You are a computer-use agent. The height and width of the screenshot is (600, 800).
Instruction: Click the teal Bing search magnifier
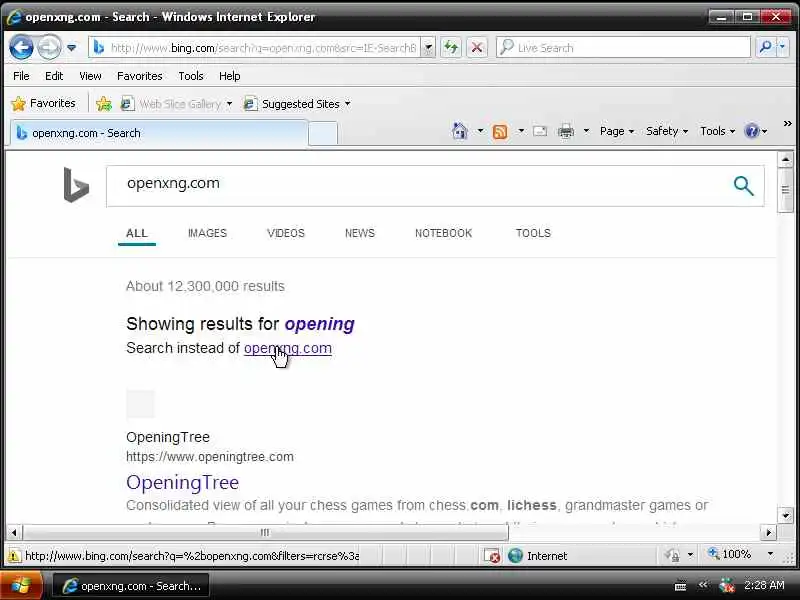pos(743,186)
